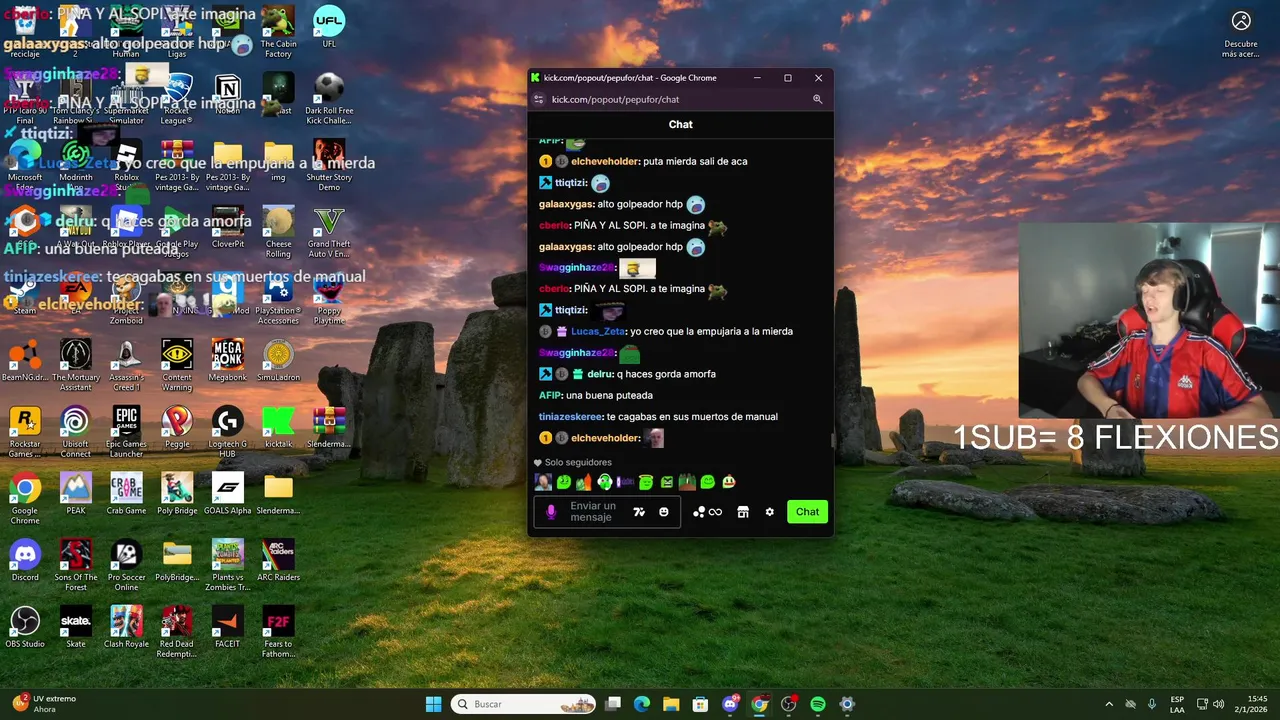Click the microphone icon in chat input
This screenshot has height=720, width=1280.
coord(551,512)
